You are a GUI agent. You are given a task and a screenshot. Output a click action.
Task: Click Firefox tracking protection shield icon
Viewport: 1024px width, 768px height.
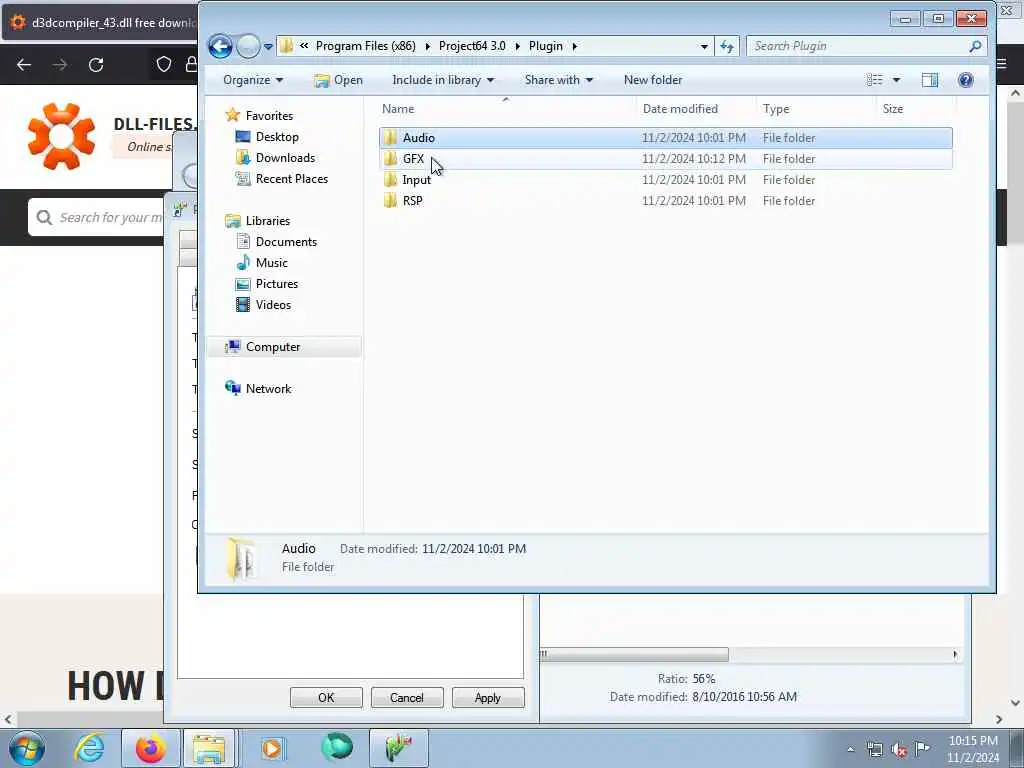(x=163, y=64)
